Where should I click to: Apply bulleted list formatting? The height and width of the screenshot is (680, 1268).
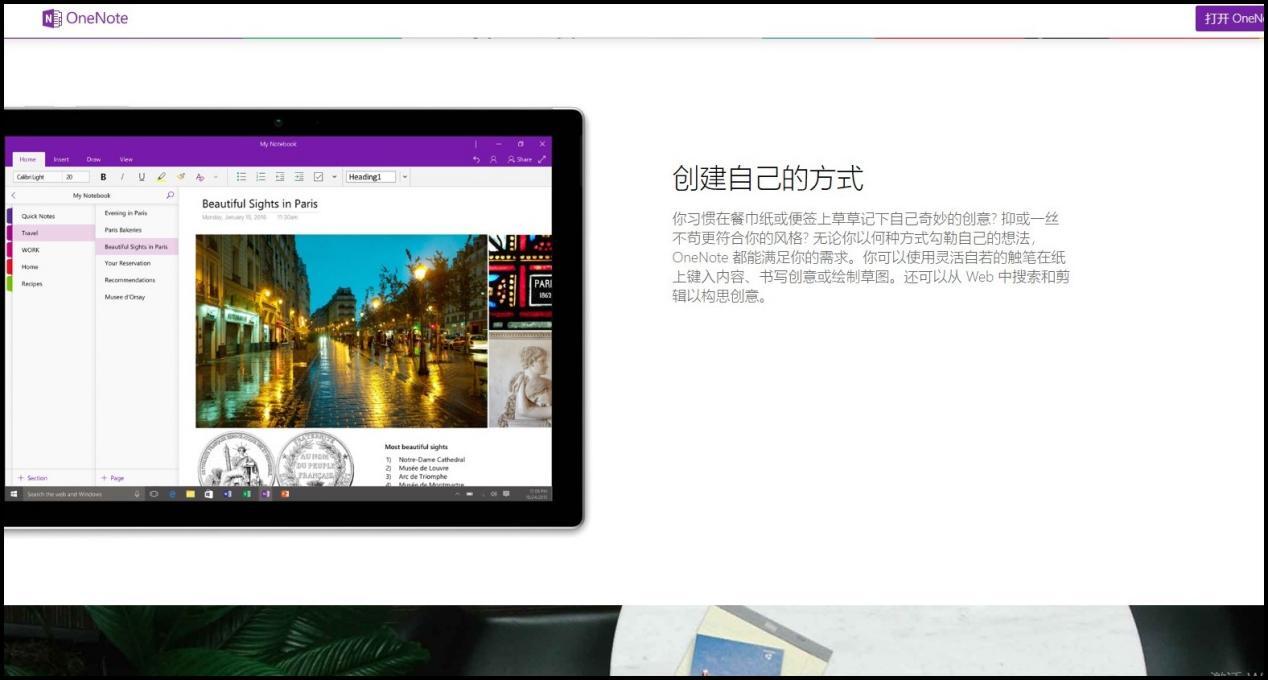[x=241, y=177]
